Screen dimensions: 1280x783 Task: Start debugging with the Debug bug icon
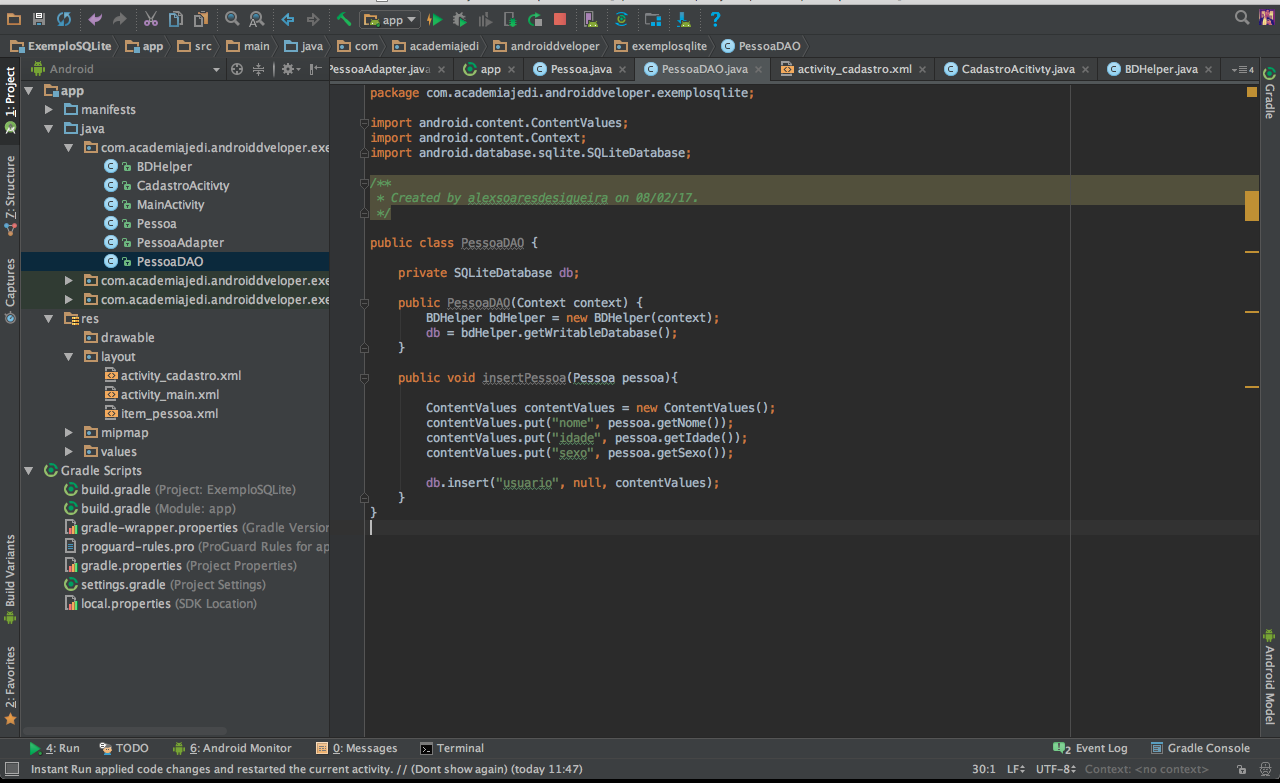pos(459,19)
